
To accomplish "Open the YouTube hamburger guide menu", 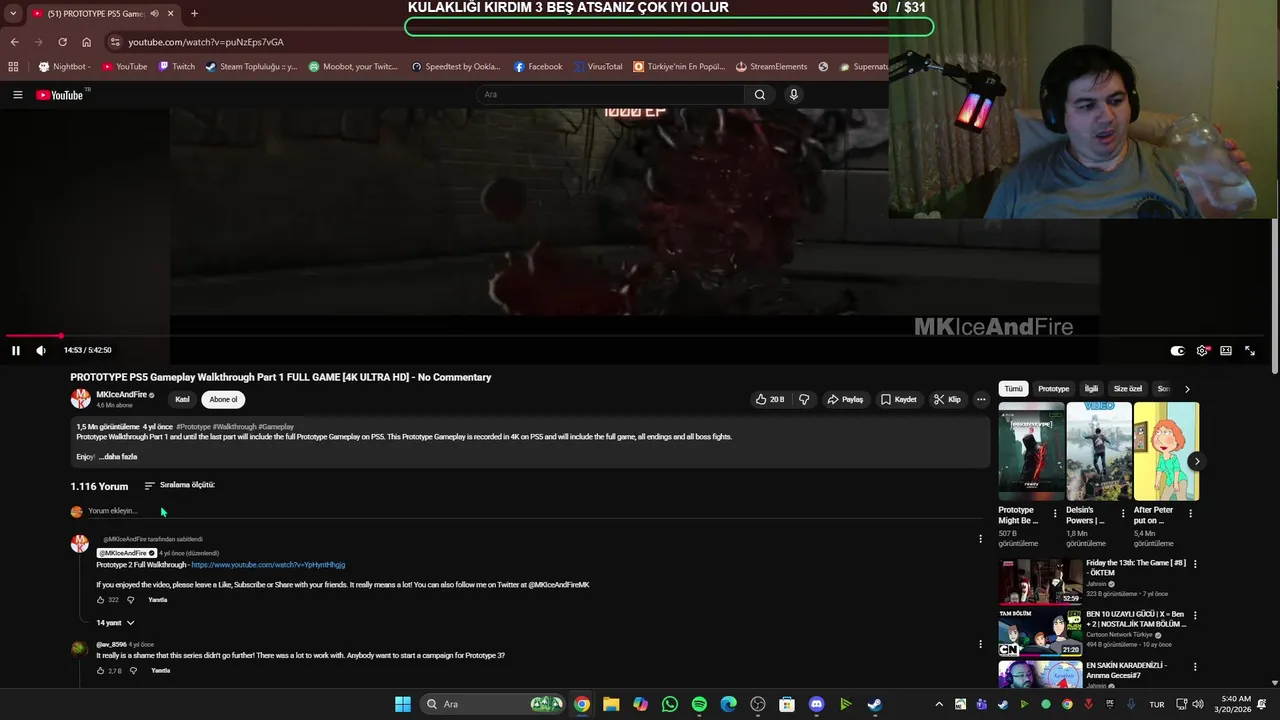I will 17,95.
